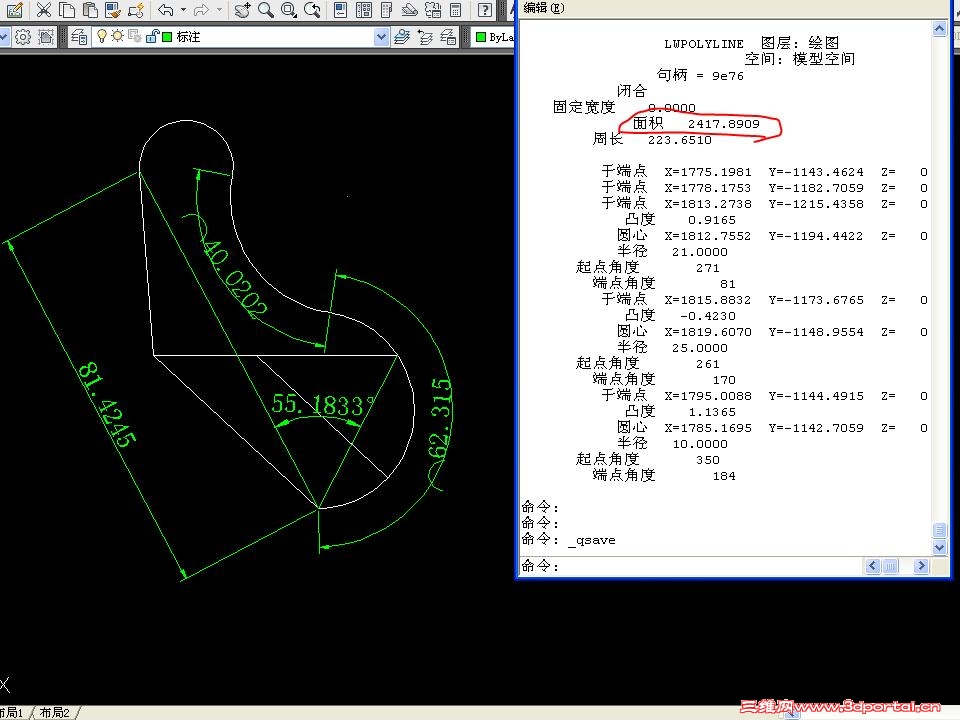Click the Layer Previous icon

[425, 37]
